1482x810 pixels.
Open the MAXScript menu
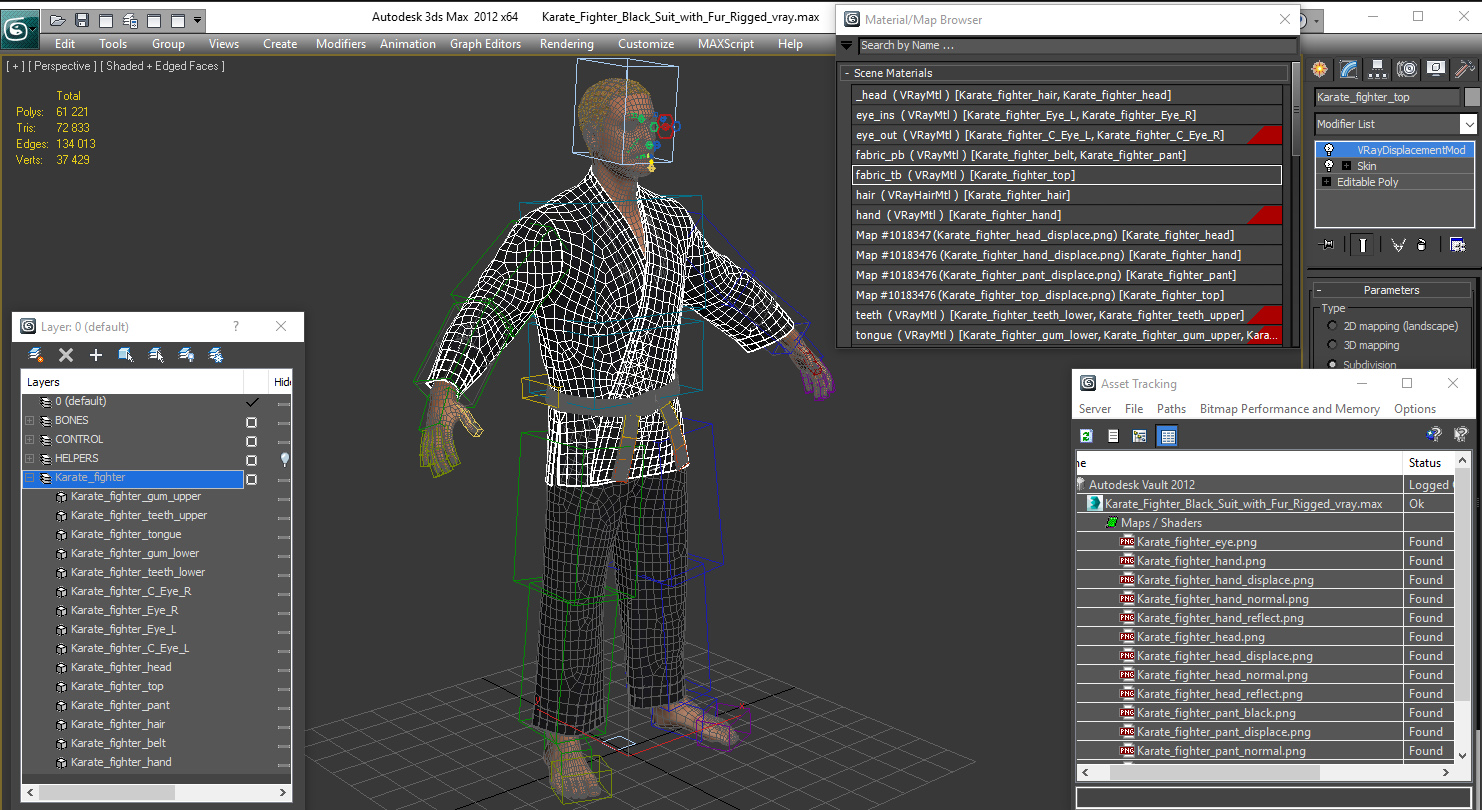coord(726,44)
